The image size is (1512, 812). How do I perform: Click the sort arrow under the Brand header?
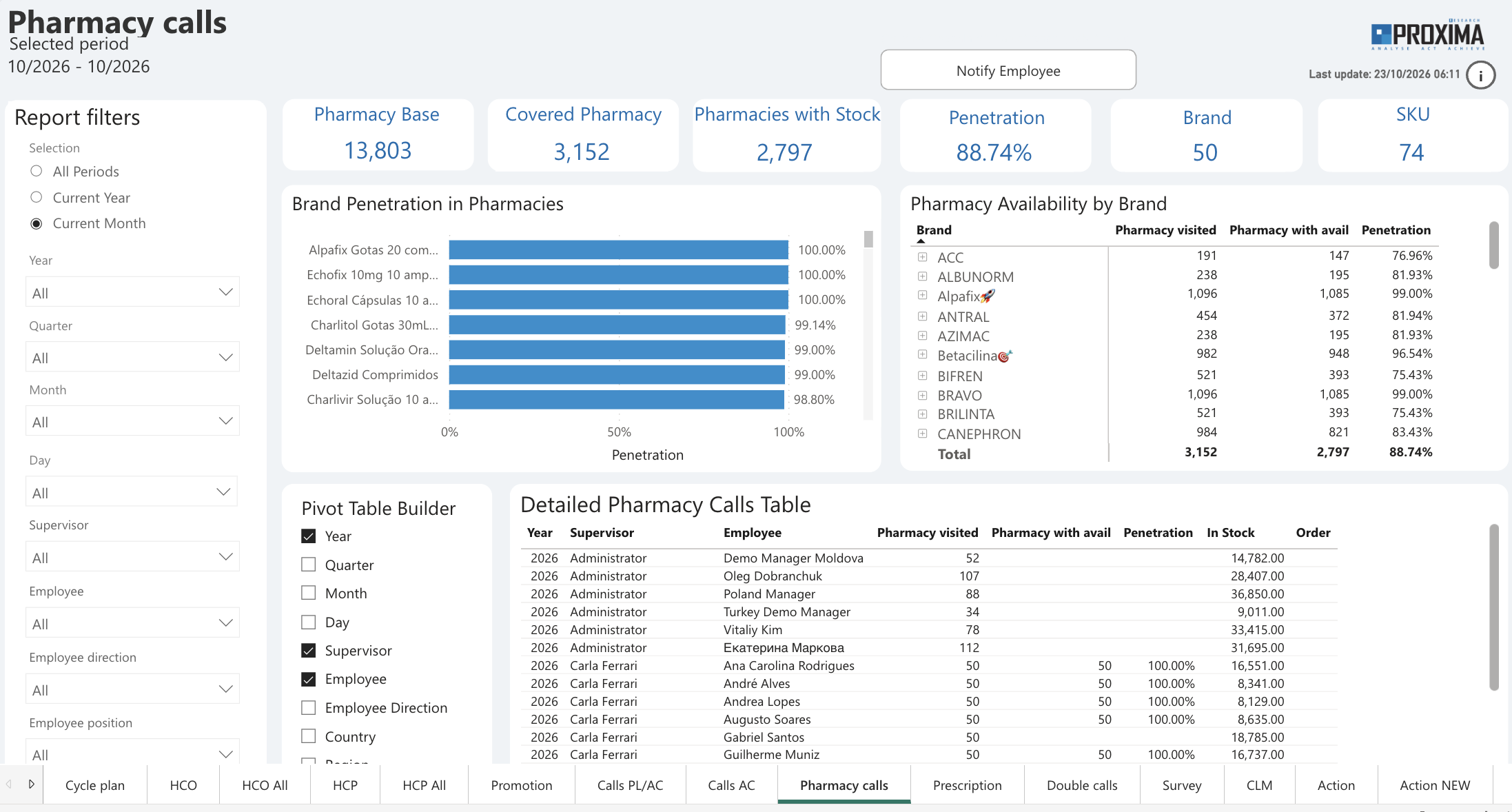coord(921,241)
